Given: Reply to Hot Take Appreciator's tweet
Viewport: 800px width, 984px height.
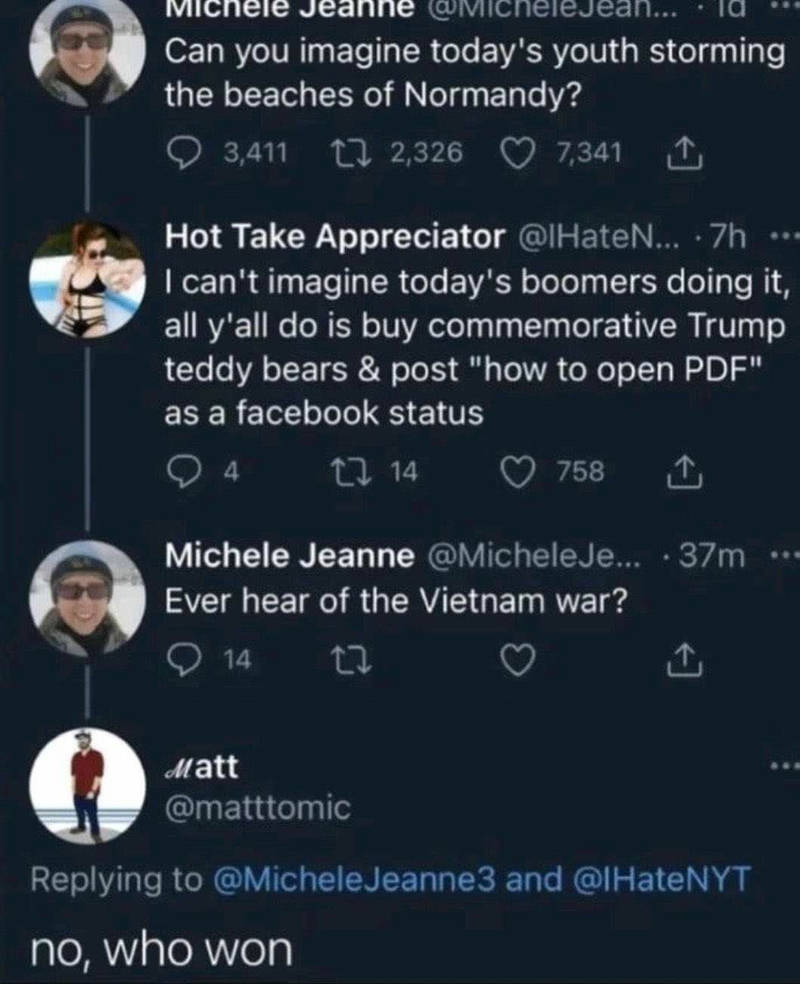Looking at the screenshot, I should pos(183,471).
